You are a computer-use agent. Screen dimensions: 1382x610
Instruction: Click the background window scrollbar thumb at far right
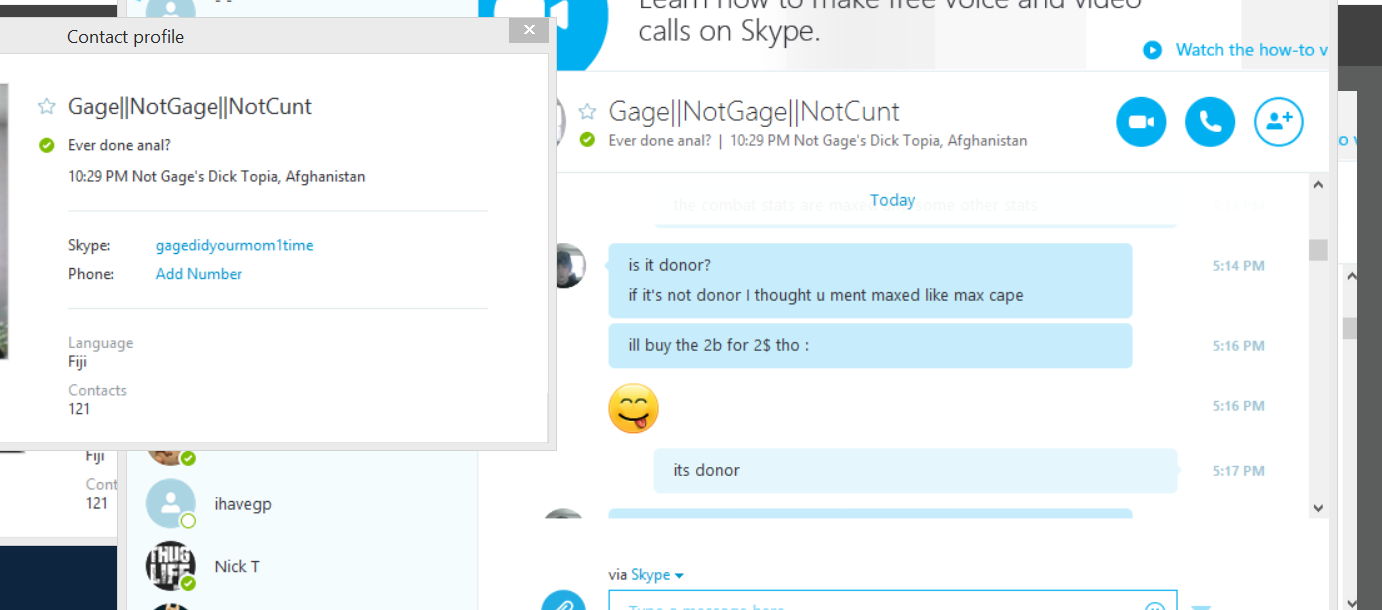click(x=1350, y=328)
